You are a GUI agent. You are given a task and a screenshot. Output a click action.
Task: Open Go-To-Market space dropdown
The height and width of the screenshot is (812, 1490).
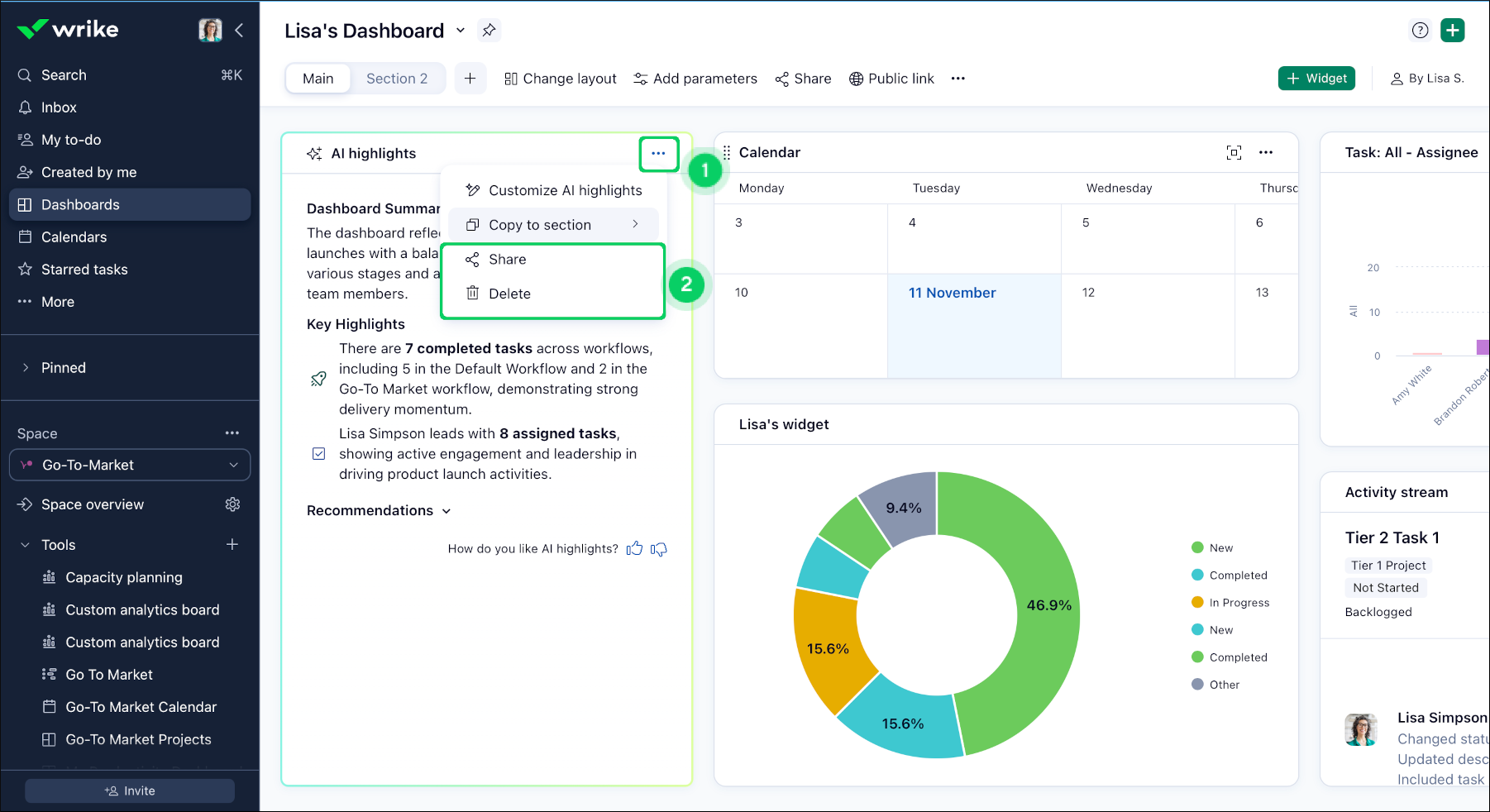point(130,465)
